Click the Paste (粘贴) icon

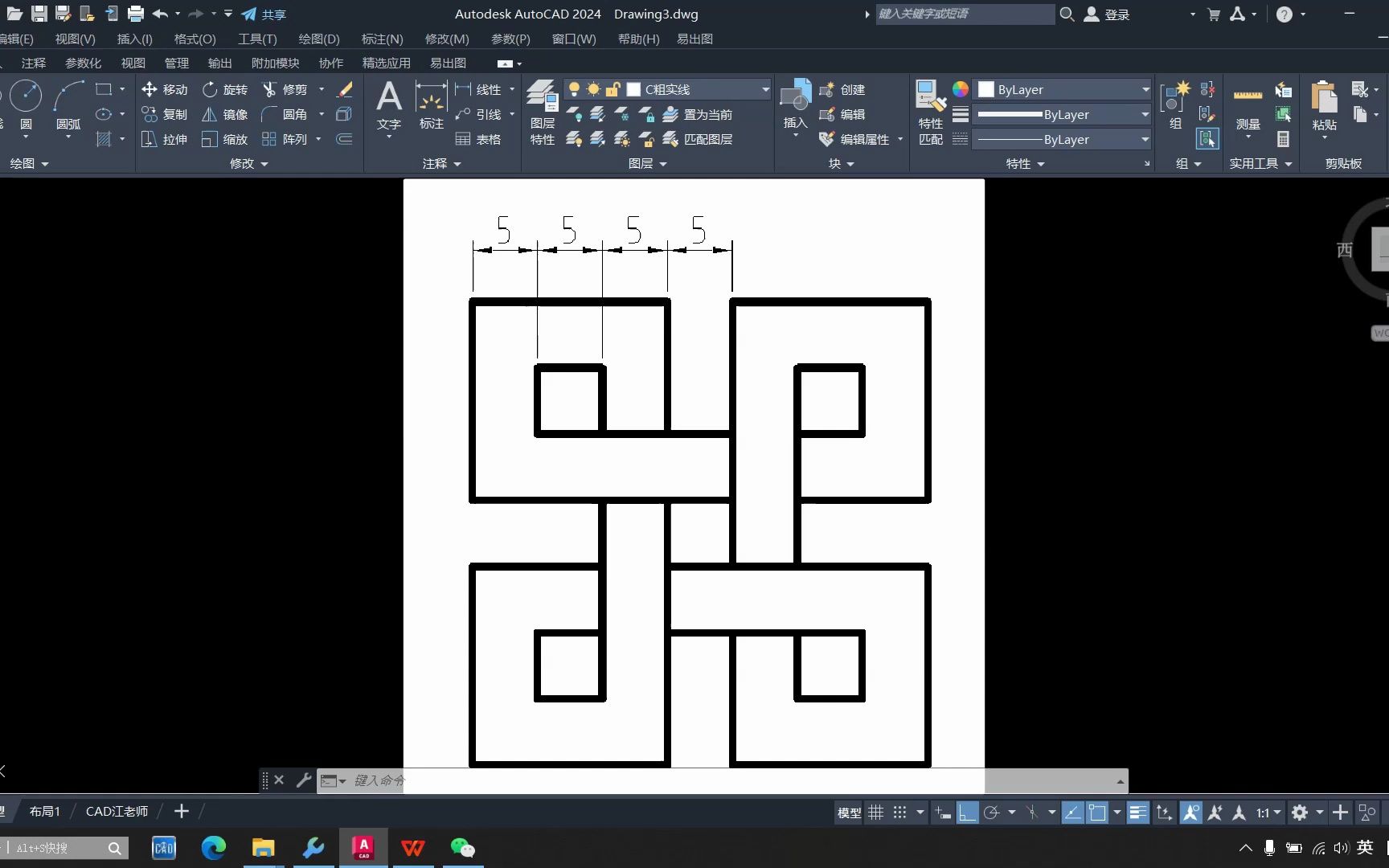[1324, 107]
